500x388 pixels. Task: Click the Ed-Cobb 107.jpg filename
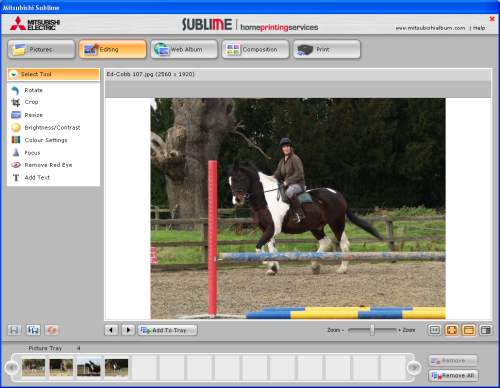pyautogui.click(x=151, y=74)
